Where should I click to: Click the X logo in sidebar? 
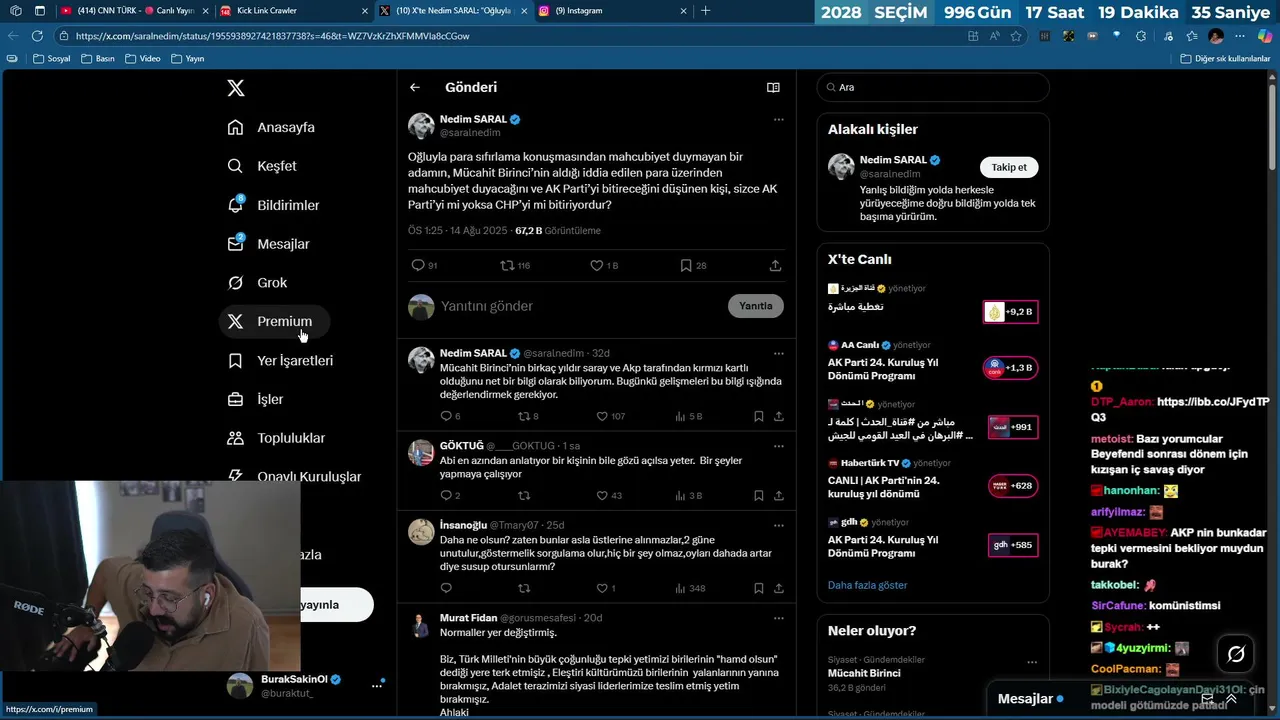click(236, 88)
